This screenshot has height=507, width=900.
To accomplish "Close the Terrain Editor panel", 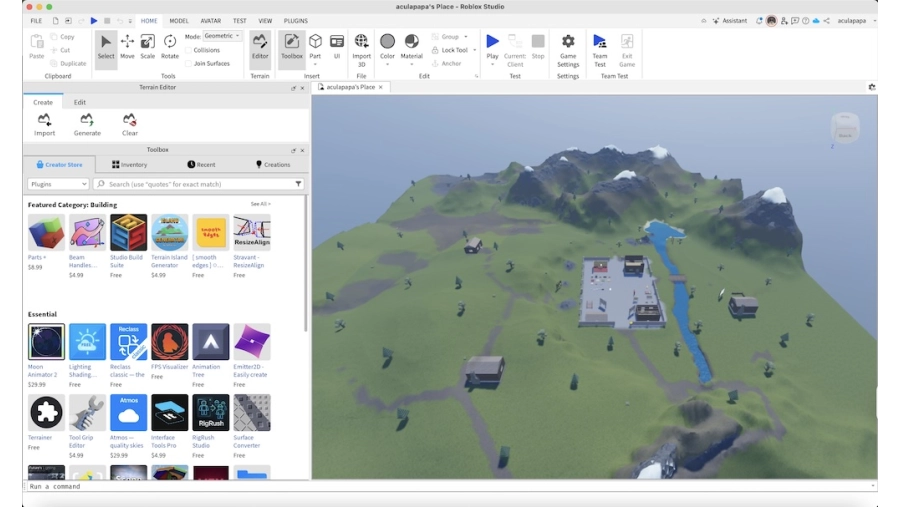I will pos(302,88).
